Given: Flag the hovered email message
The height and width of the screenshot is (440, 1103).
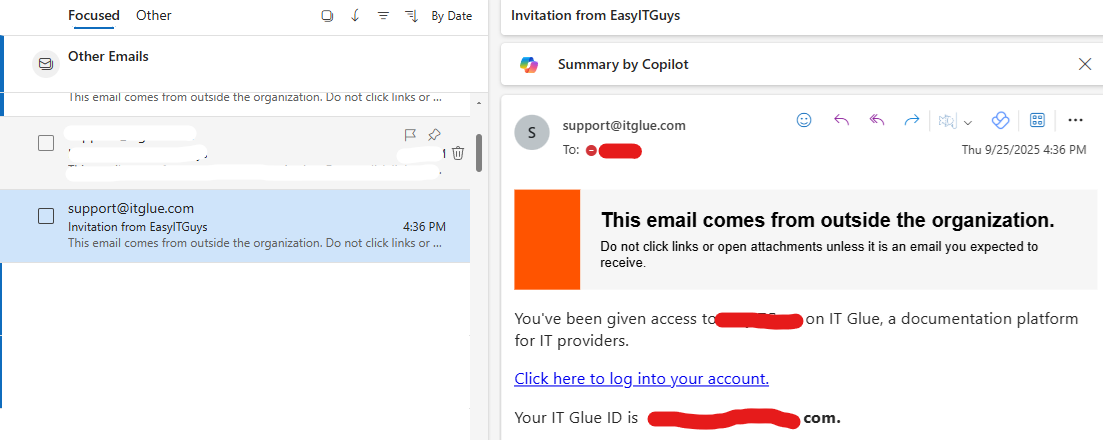Looking at the screenshot, I should [x=410, y=134].
